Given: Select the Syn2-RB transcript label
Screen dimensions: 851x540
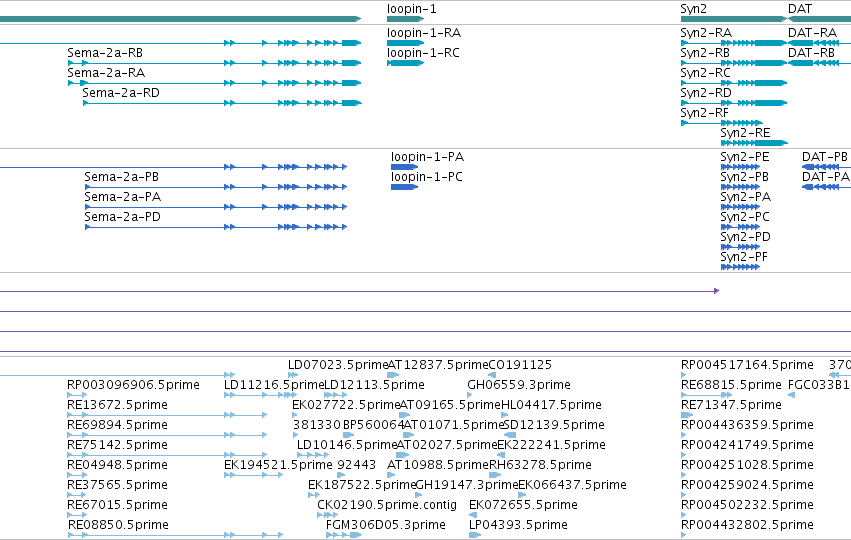Looking at the screenshot, I should pos(705,53).
